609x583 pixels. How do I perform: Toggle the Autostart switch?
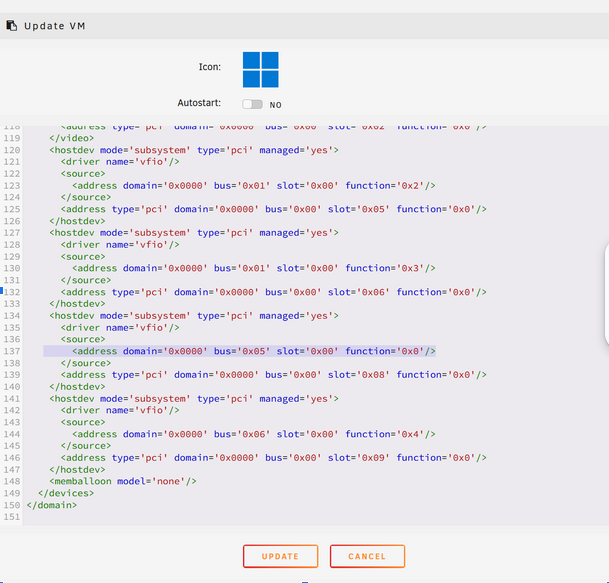252,104
